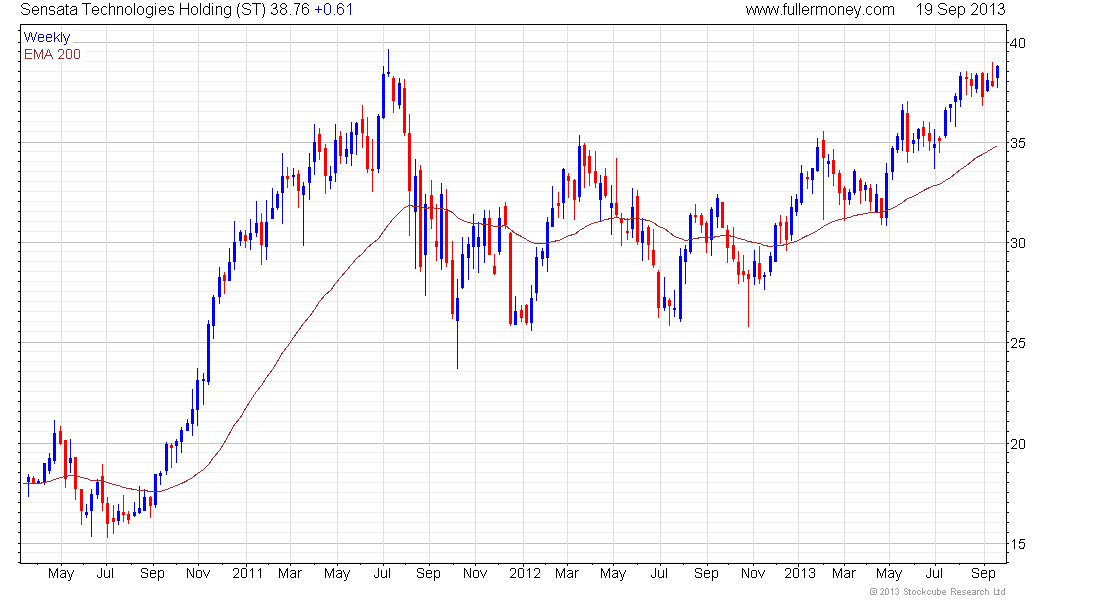Click the 40 price axis label

pos(1017,44)
